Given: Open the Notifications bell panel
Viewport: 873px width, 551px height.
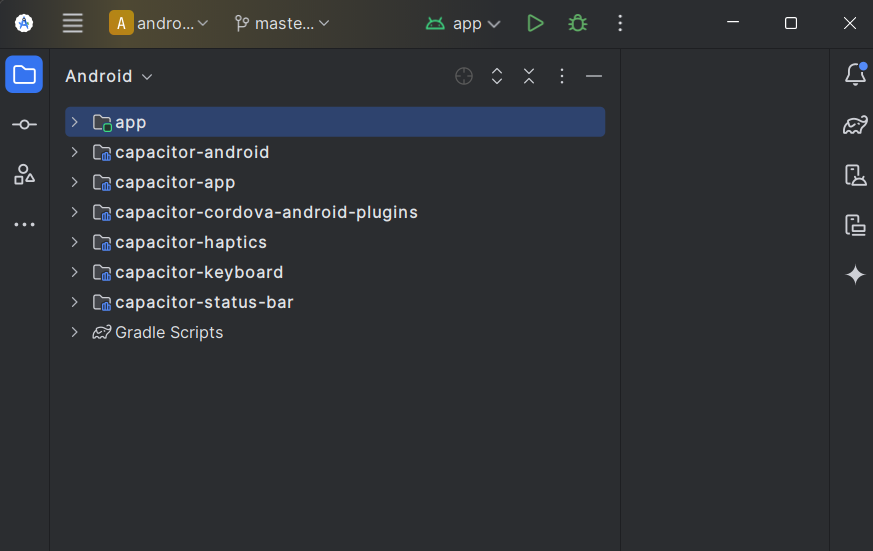Looking at the screenshot, I should (x=855, y=74).
